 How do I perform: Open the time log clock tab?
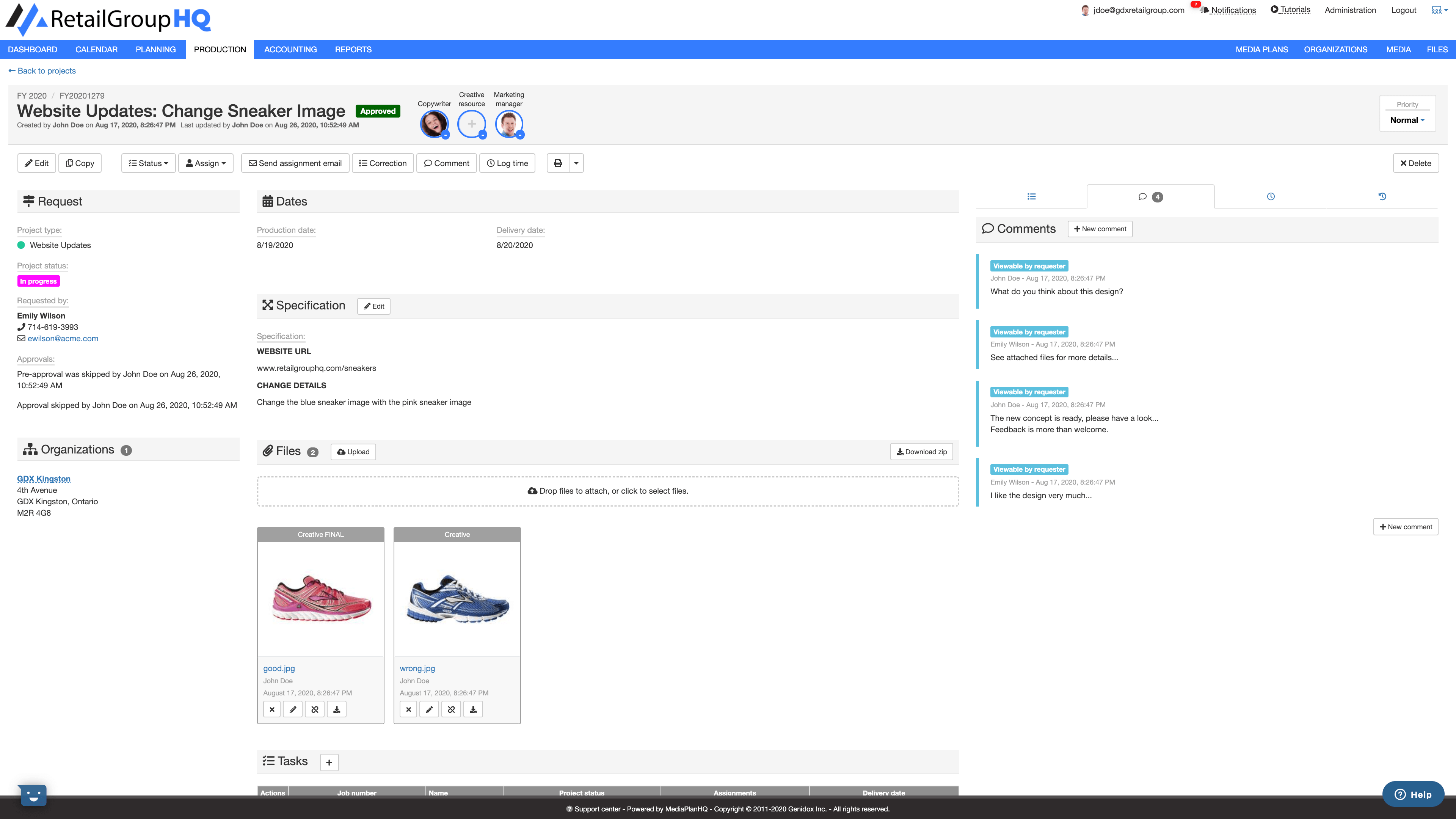(x=1271, y=196)
